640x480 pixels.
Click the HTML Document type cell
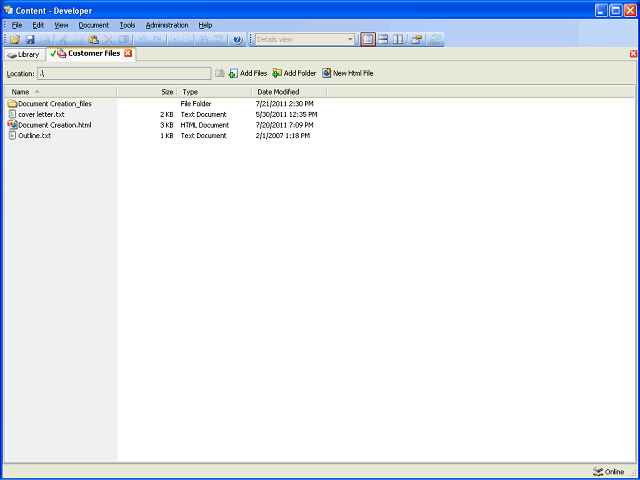(205, 125)
